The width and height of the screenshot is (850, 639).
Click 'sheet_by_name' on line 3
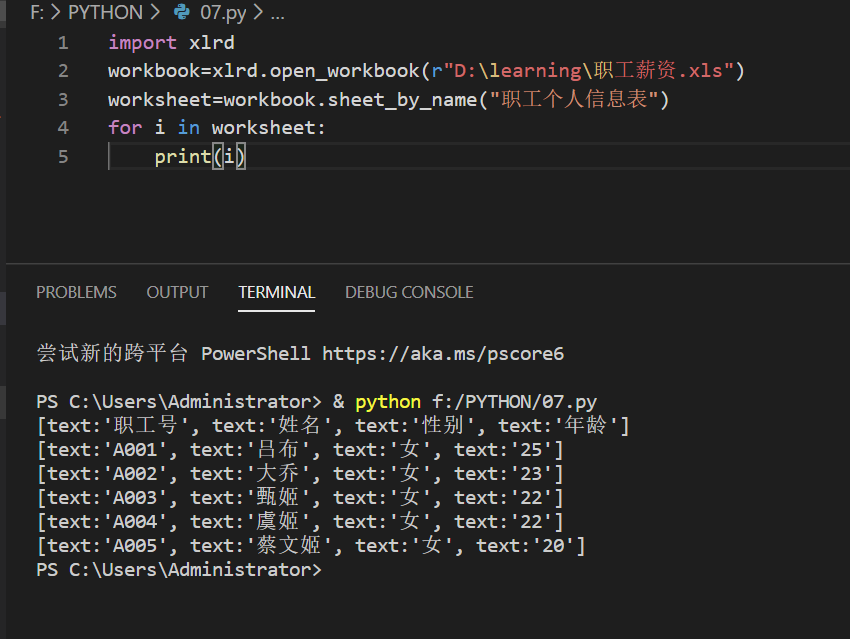point(402,100)
